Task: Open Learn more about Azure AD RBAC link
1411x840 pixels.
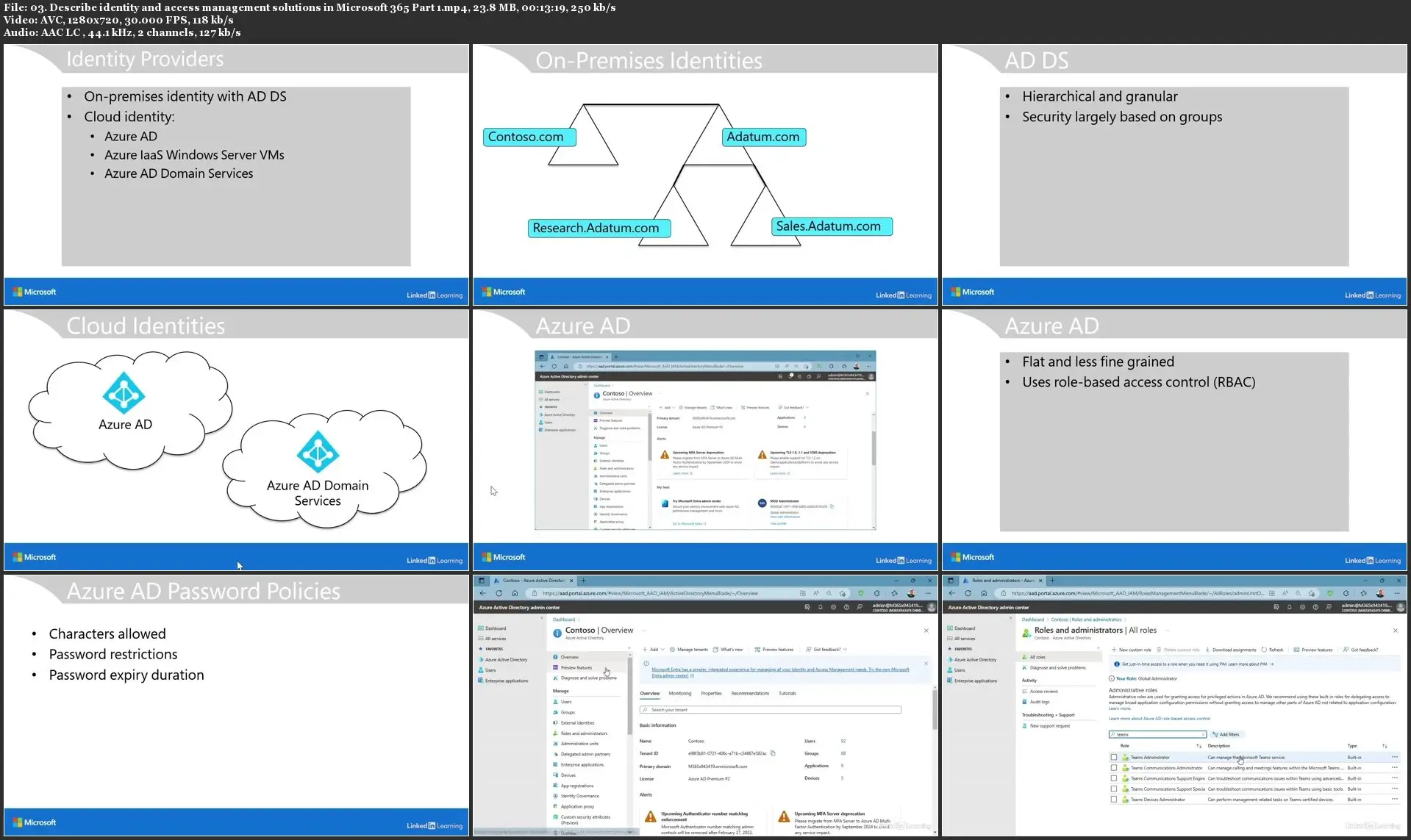Action: point(1159,719)
